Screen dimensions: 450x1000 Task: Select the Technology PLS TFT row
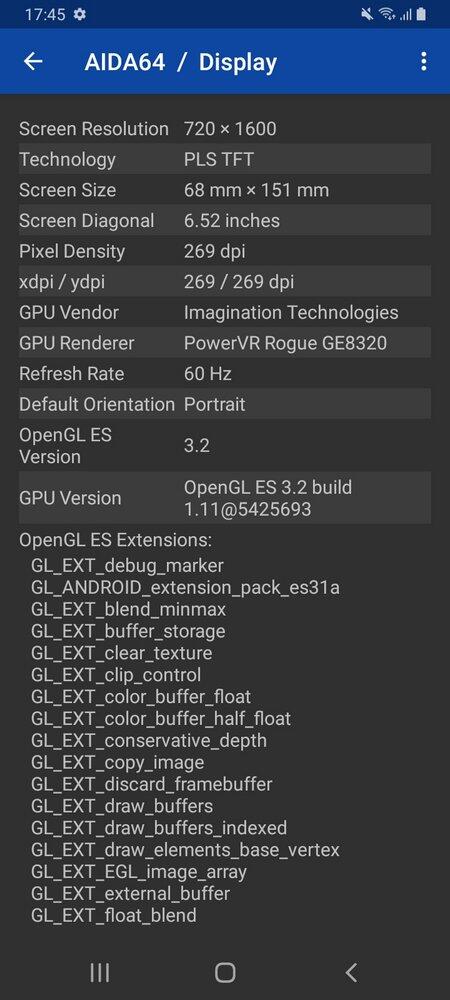pos(225,159)
